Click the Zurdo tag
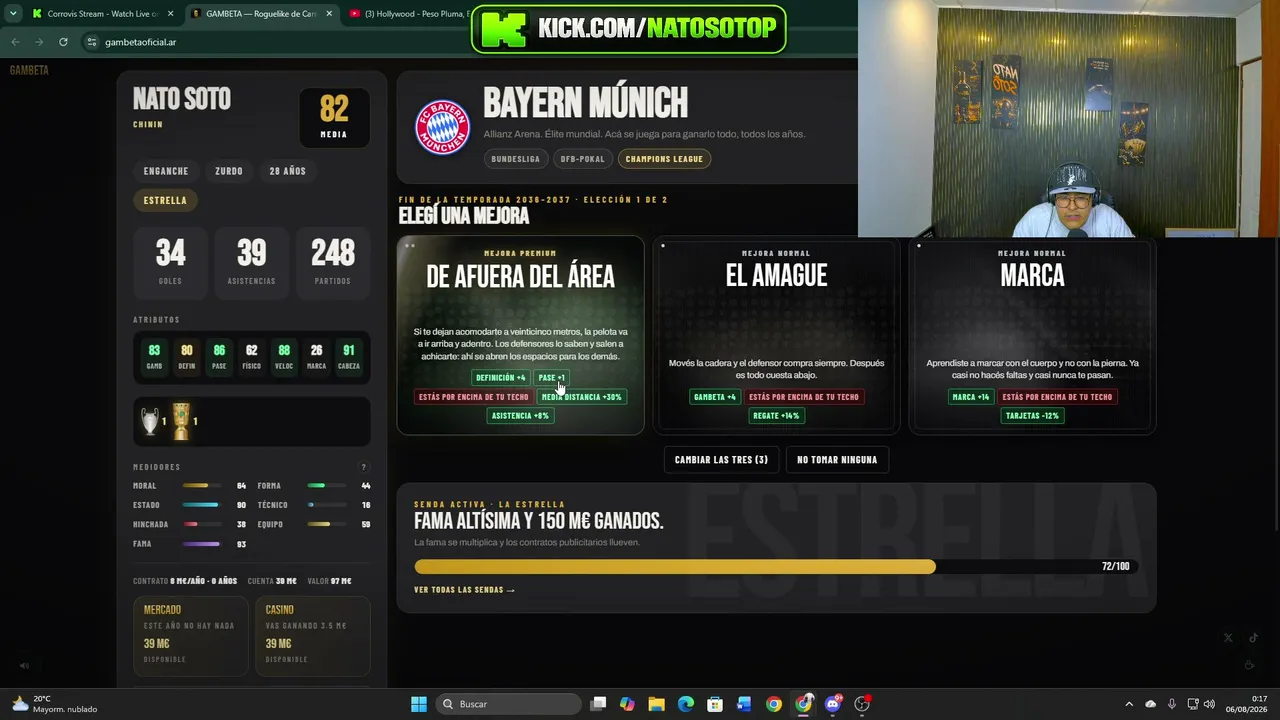 (x=229, y=171)
